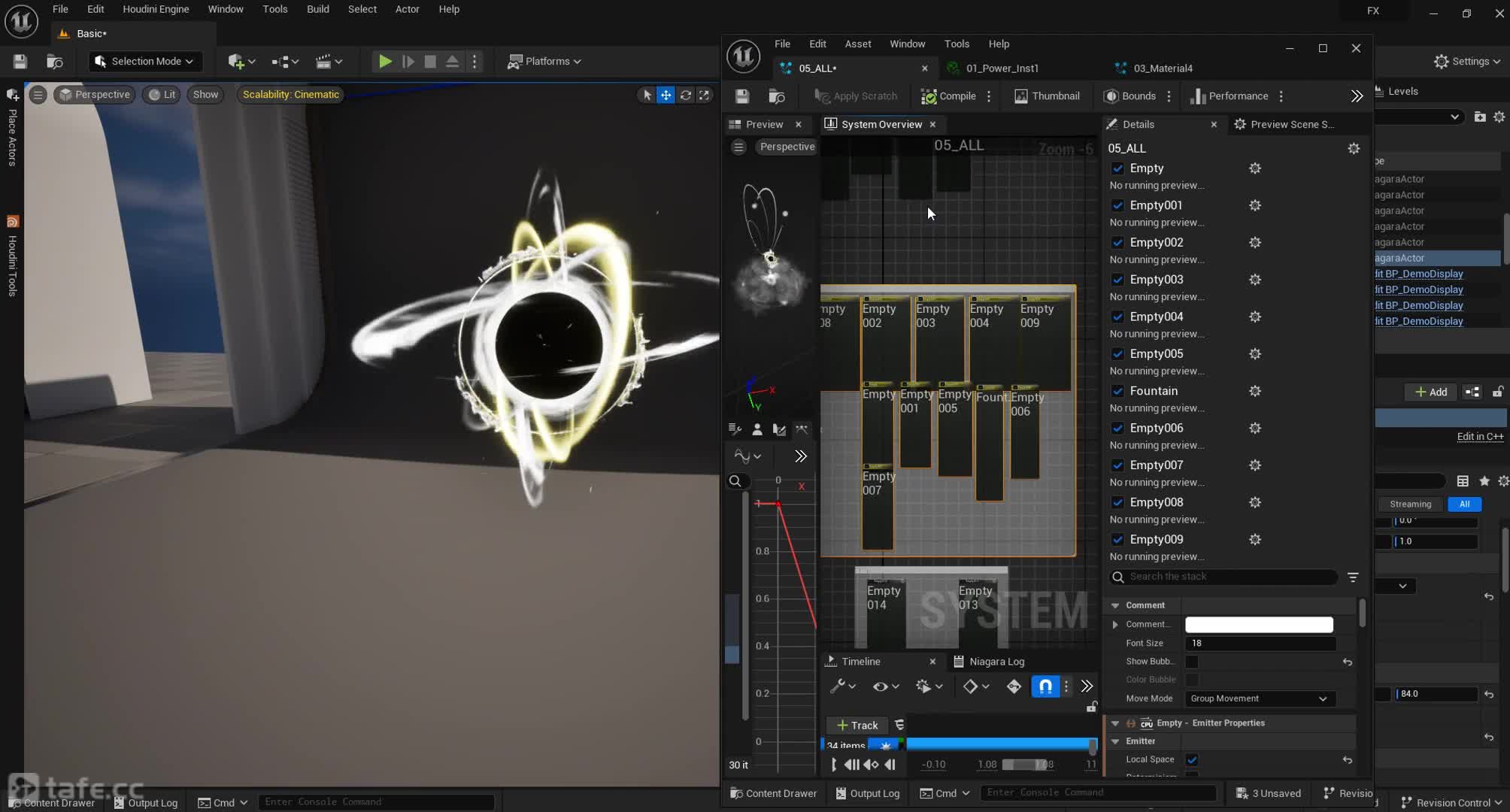Collapse the Emitter section
Screen dimensions: 1510x812
coord(1115,742)
